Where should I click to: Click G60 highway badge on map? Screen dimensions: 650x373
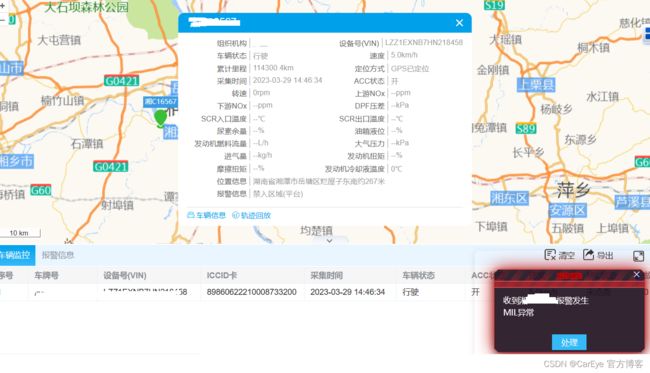[x=41, y=190]
